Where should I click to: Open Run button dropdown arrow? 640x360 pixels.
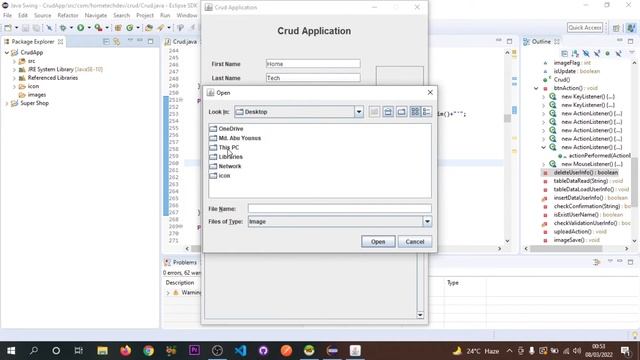pyautogui.click(x=89, y=28)
